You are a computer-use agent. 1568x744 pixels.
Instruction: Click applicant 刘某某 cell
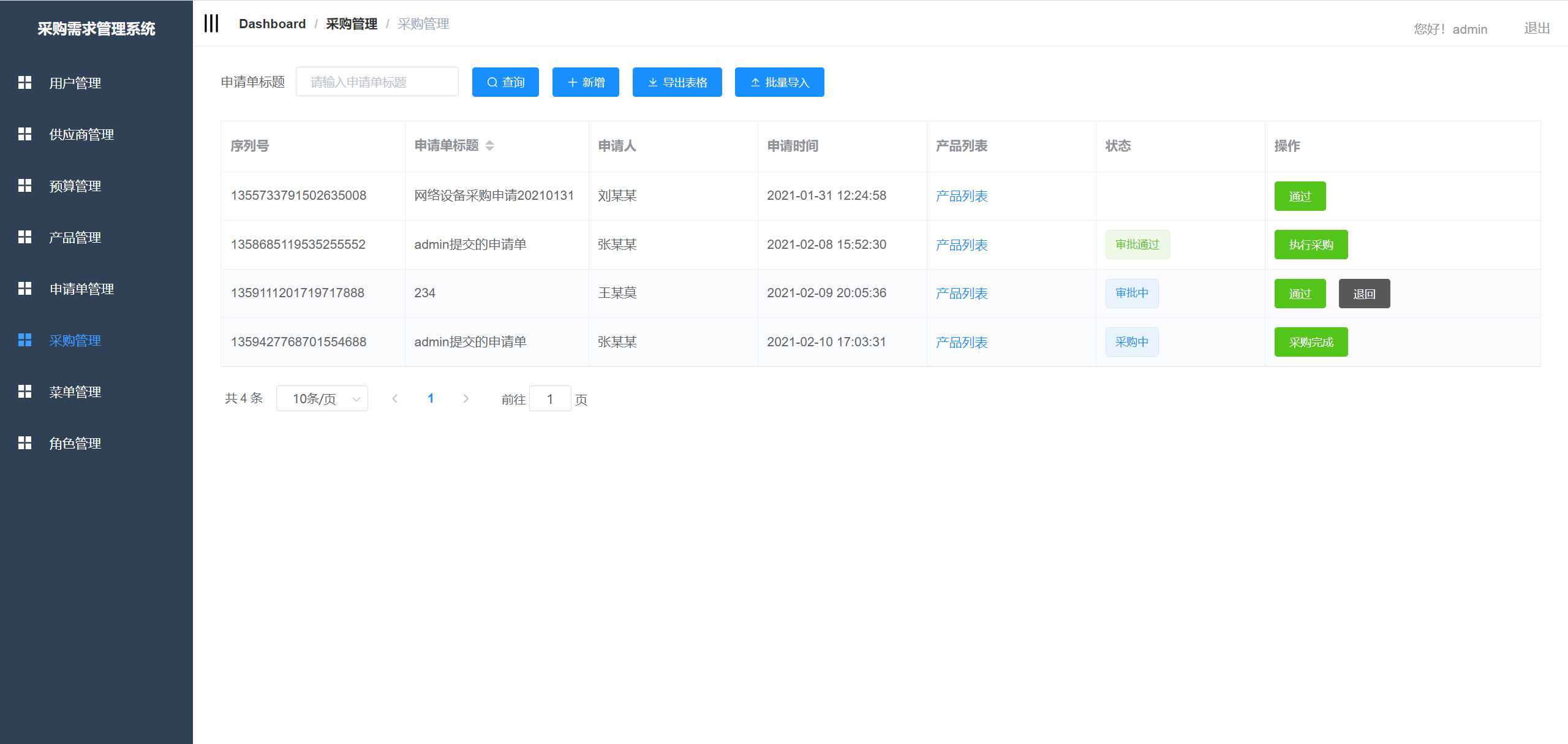tap(617, 195)
